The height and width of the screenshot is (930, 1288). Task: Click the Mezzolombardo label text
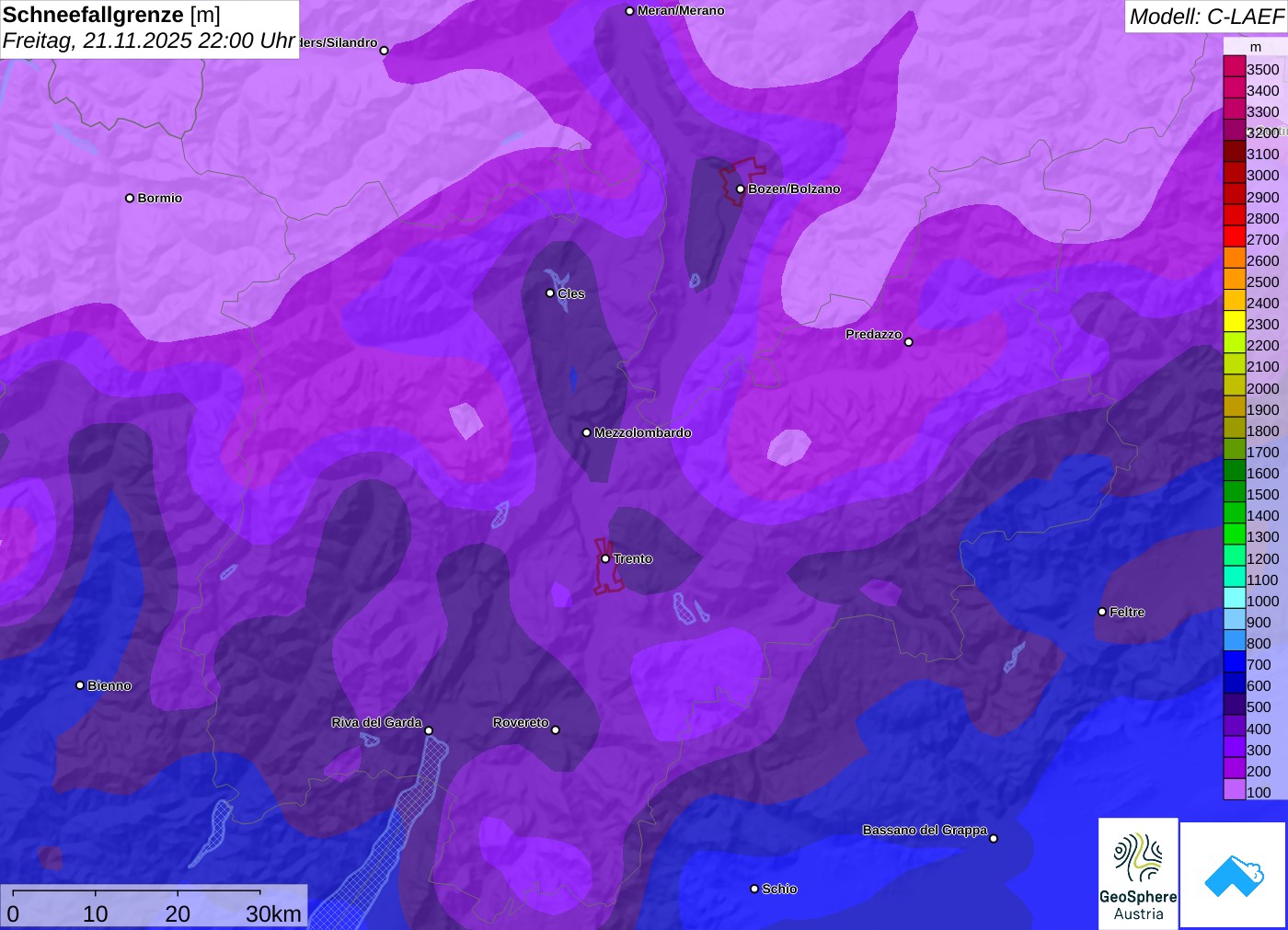(642, 432)
